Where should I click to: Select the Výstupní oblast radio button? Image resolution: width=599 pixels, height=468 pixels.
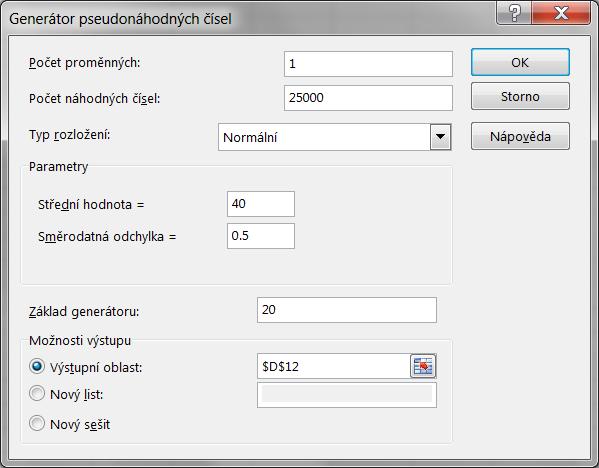click(37, 366)
